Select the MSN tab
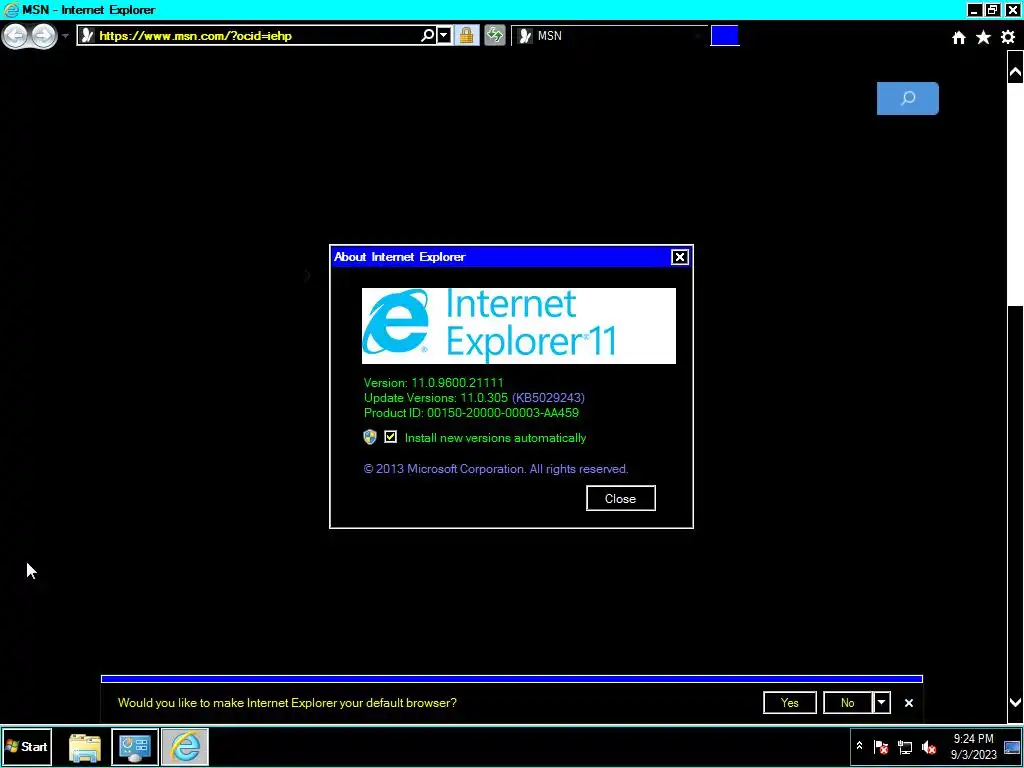Image resolution: width=1024 pixels, height=768 pixels. [609, 36]
